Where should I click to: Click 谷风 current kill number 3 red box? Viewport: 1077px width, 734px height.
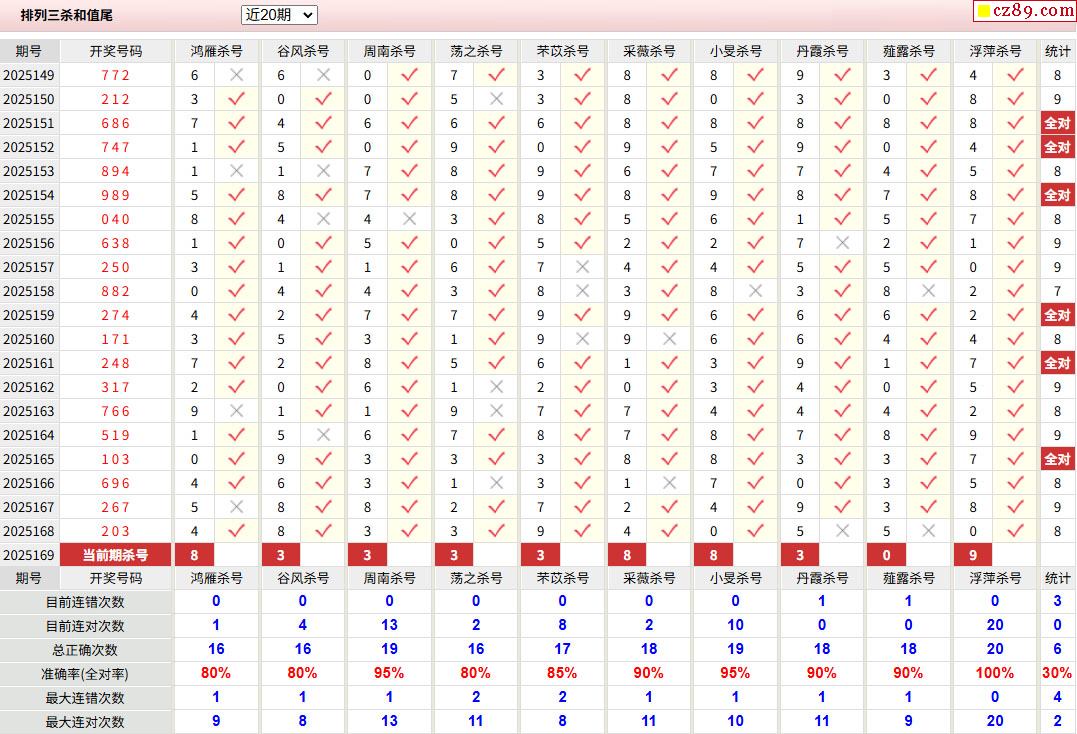281,555
